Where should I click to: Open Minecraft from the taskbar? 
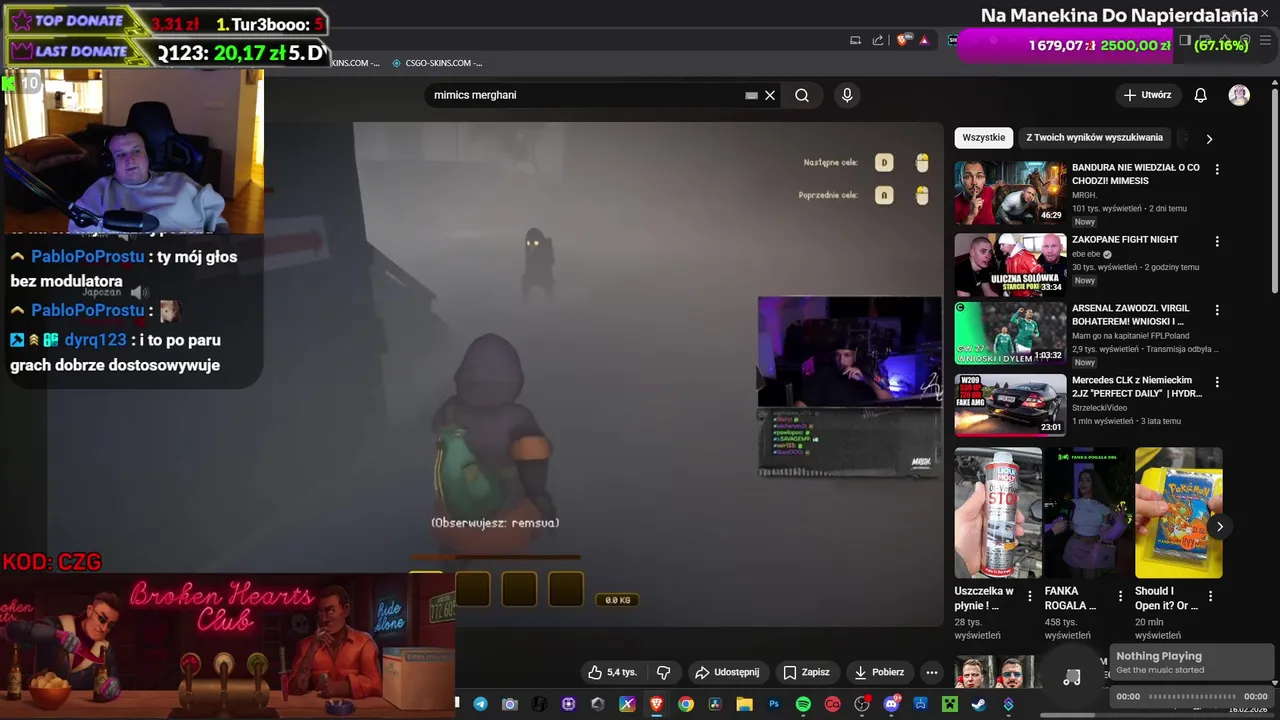[950, 704]
